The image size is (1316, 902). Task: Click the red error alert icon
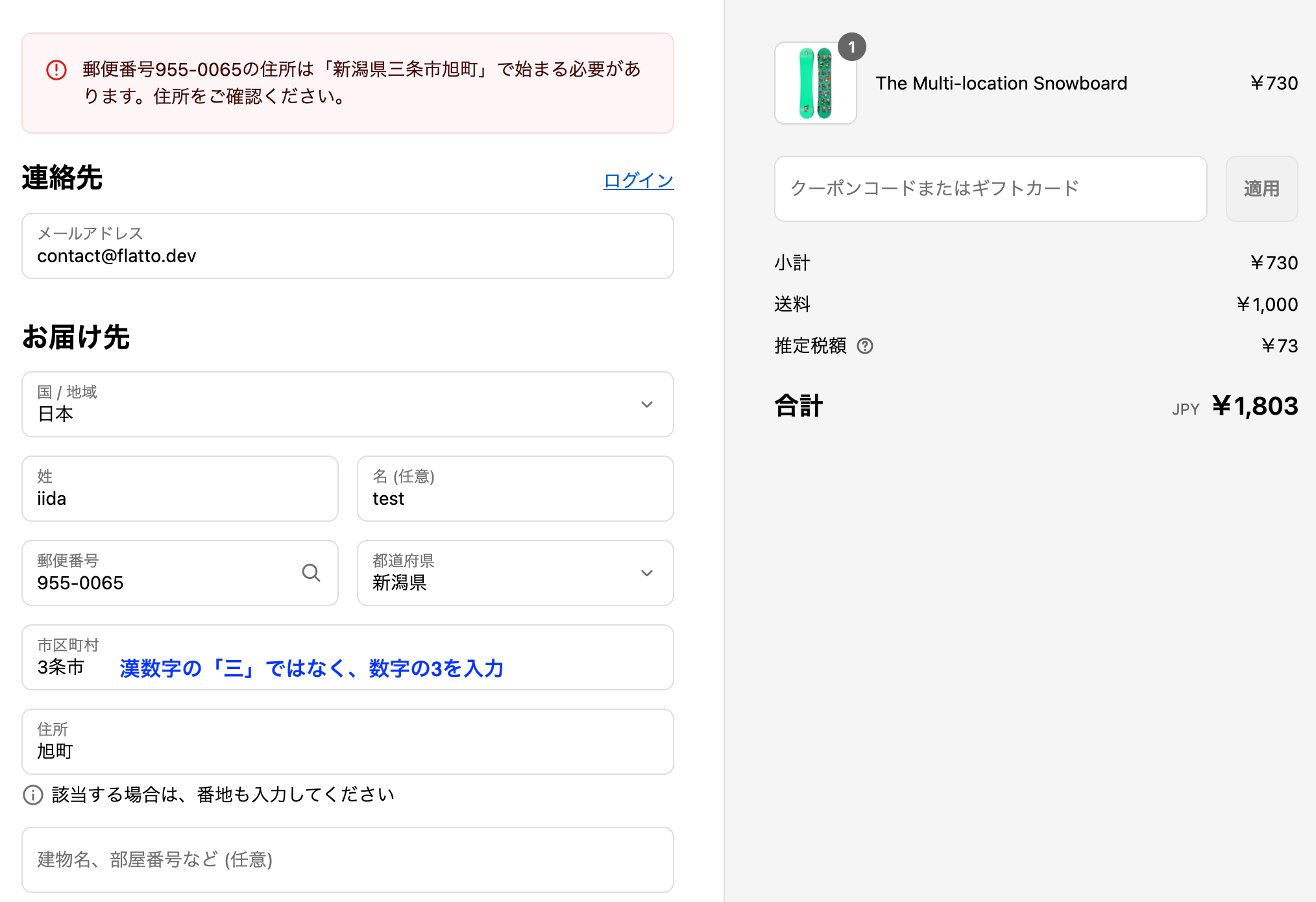coord(56,69)
